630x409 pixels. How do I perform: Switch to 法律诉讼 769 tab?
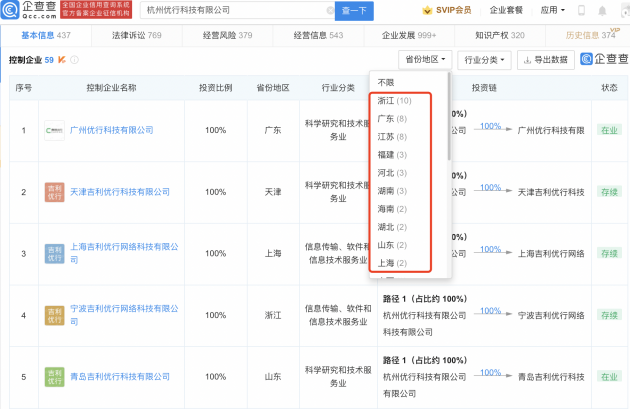[x=137, y=35]
